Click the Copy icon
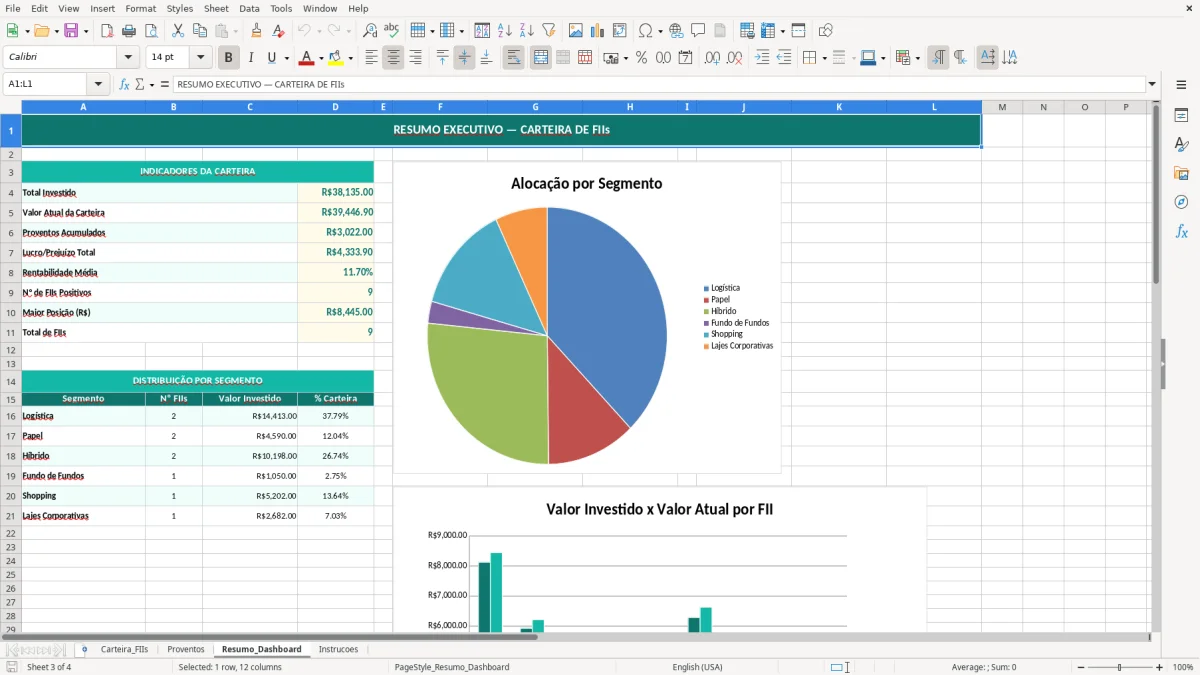 [199, 31]
